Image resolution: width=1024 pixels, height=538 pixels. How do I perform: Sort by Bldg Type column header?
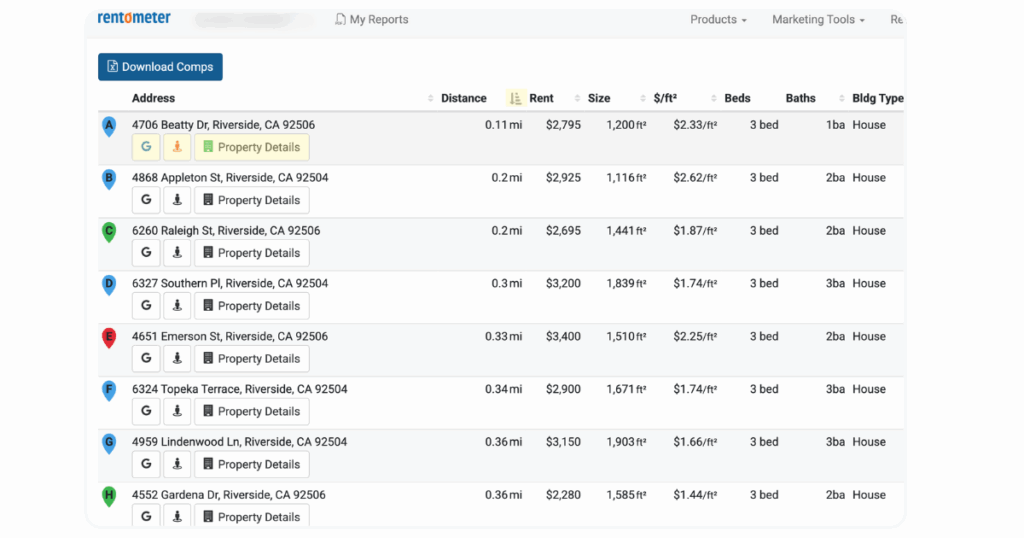(x=878, y=98)
